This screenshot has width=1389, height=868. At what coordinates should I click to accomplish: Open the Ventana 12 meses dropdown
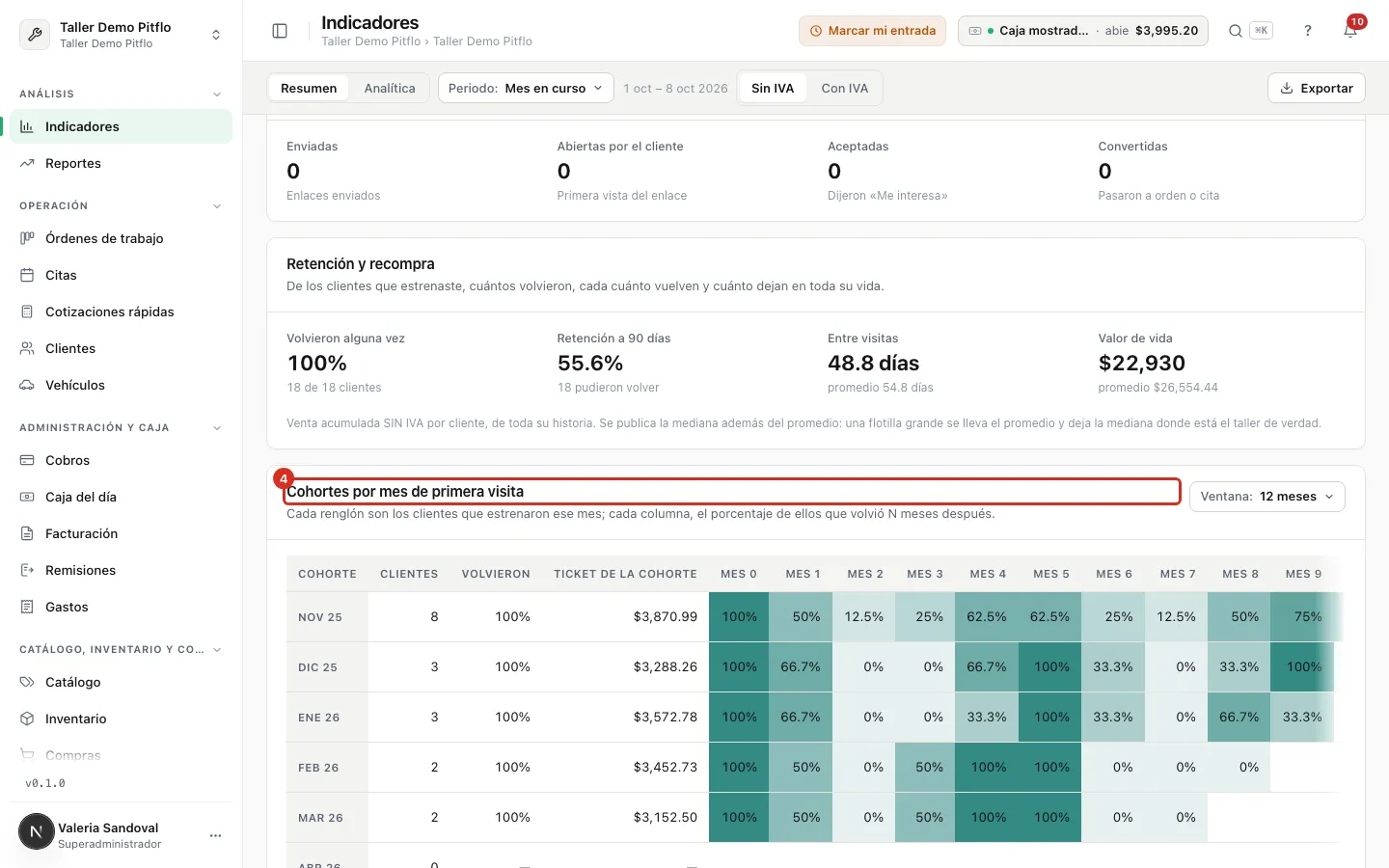(1267, 497)
